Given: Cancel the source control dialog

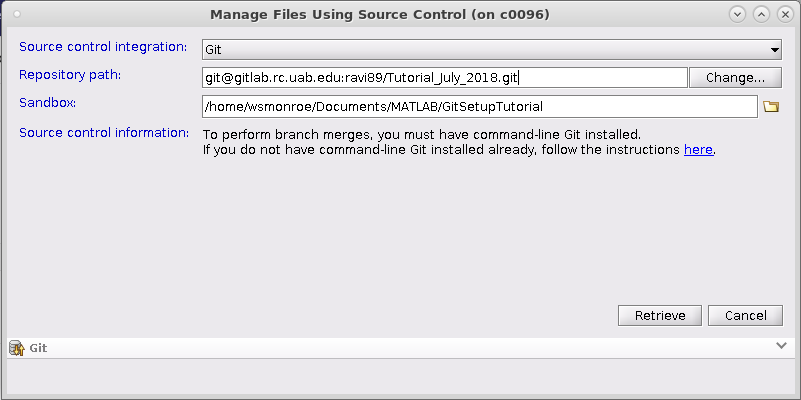Looking at the screenshot, I should point(745,315).
